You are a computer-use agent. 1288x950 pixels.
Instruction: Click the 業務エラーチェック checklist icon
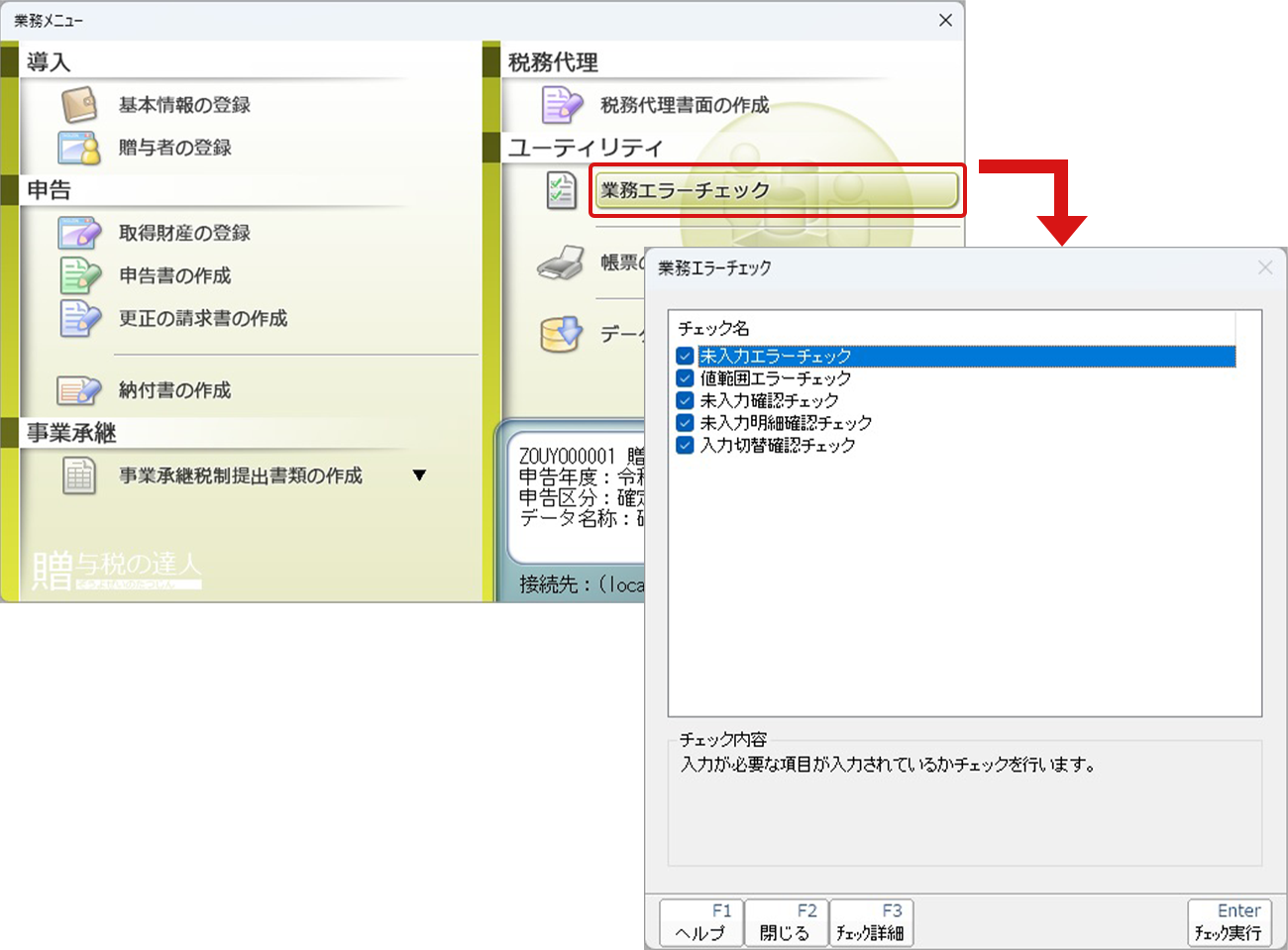tap(562, 190)
